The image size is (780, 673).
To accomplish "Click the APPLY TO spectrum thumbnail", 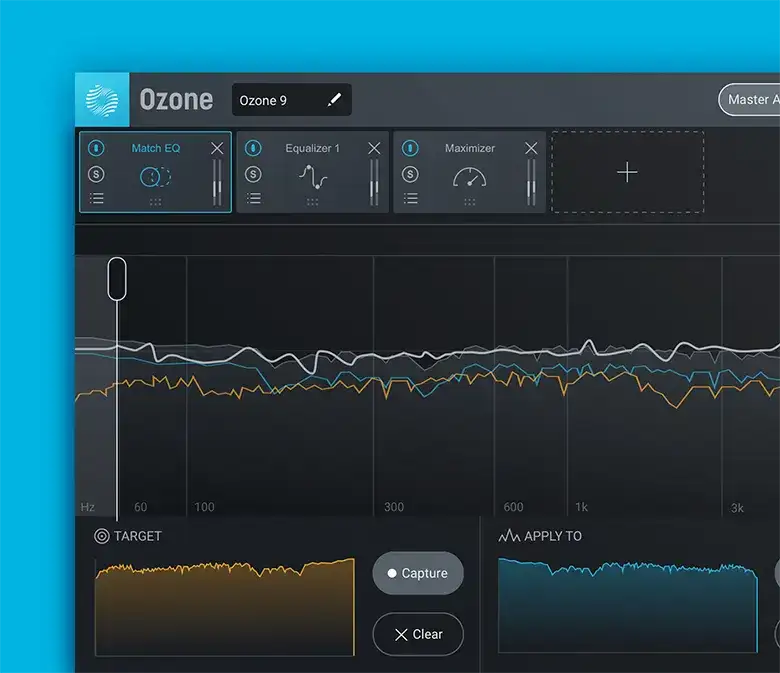I will pyautogui.click(x=628, y=605).
